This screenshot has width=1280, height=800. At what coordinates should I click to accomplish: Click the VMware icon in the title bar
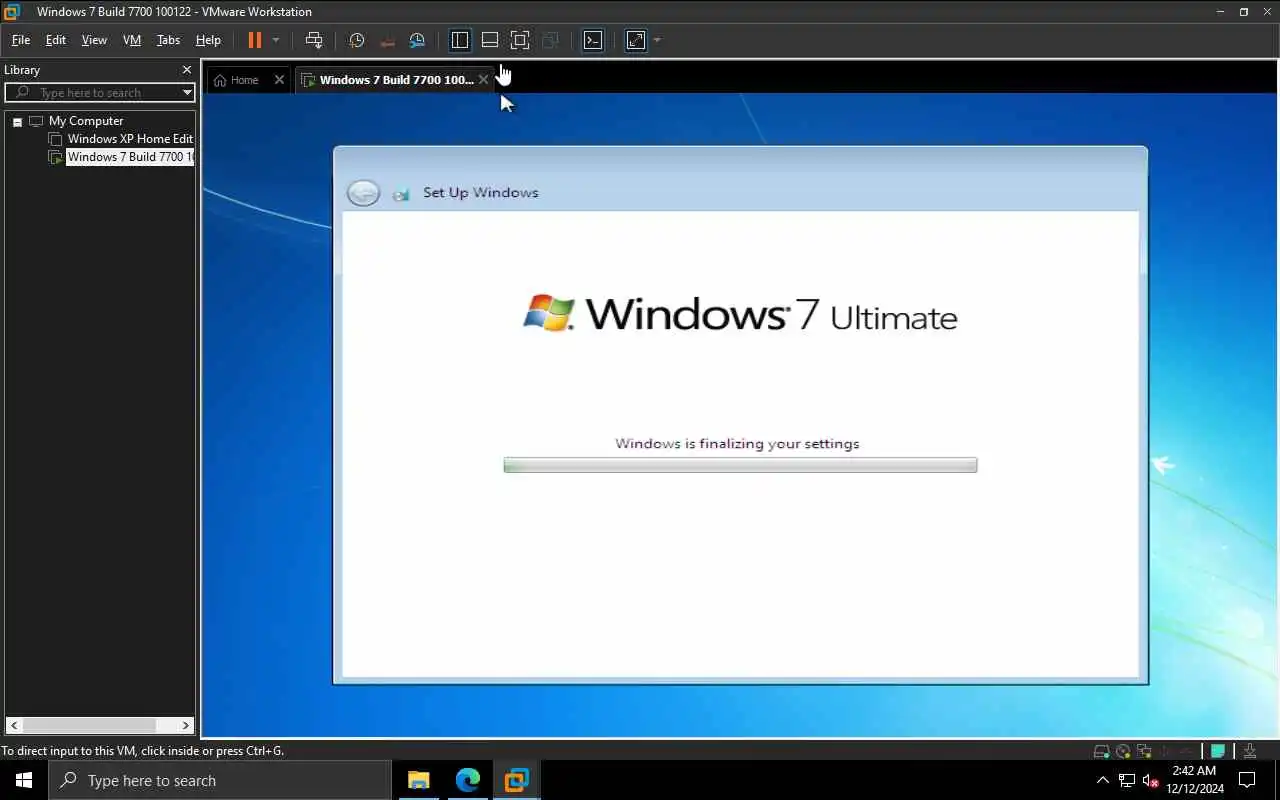[12, 12]
